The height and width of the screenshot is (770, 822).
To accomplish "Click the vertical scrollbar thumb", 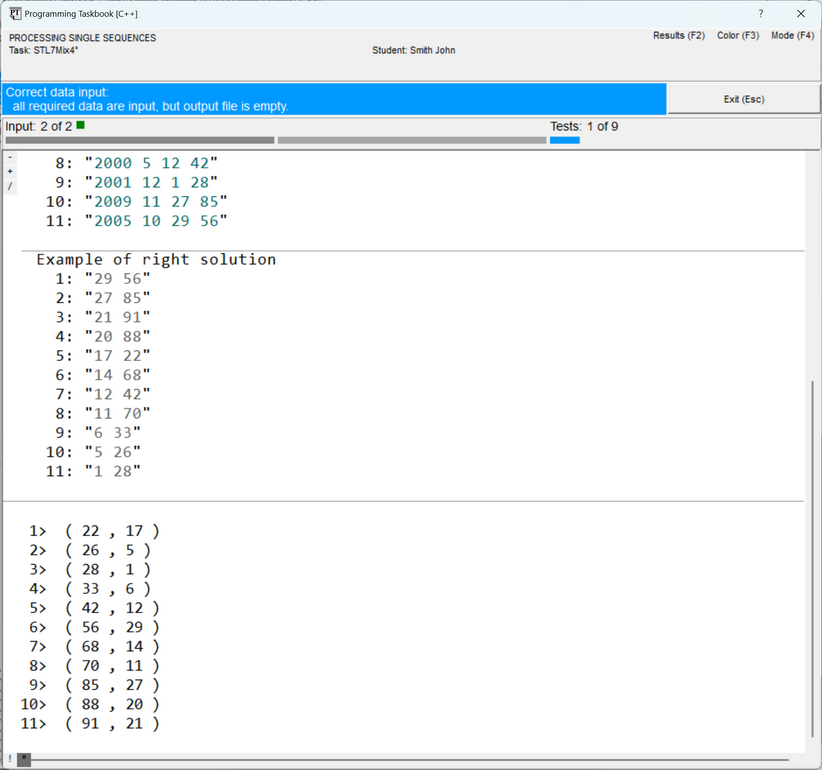I will click(x=813, y=560).
